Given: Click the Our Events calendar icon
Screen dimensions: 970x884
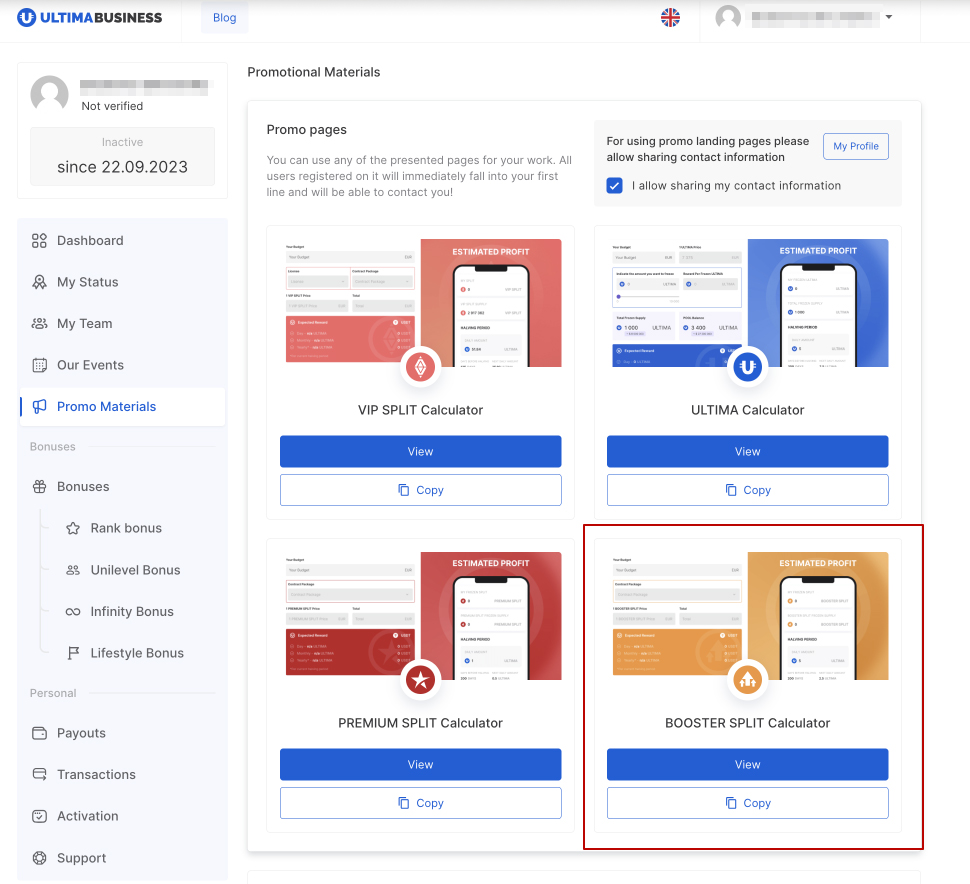Looking at the screenshot, I should click(40, 365).
